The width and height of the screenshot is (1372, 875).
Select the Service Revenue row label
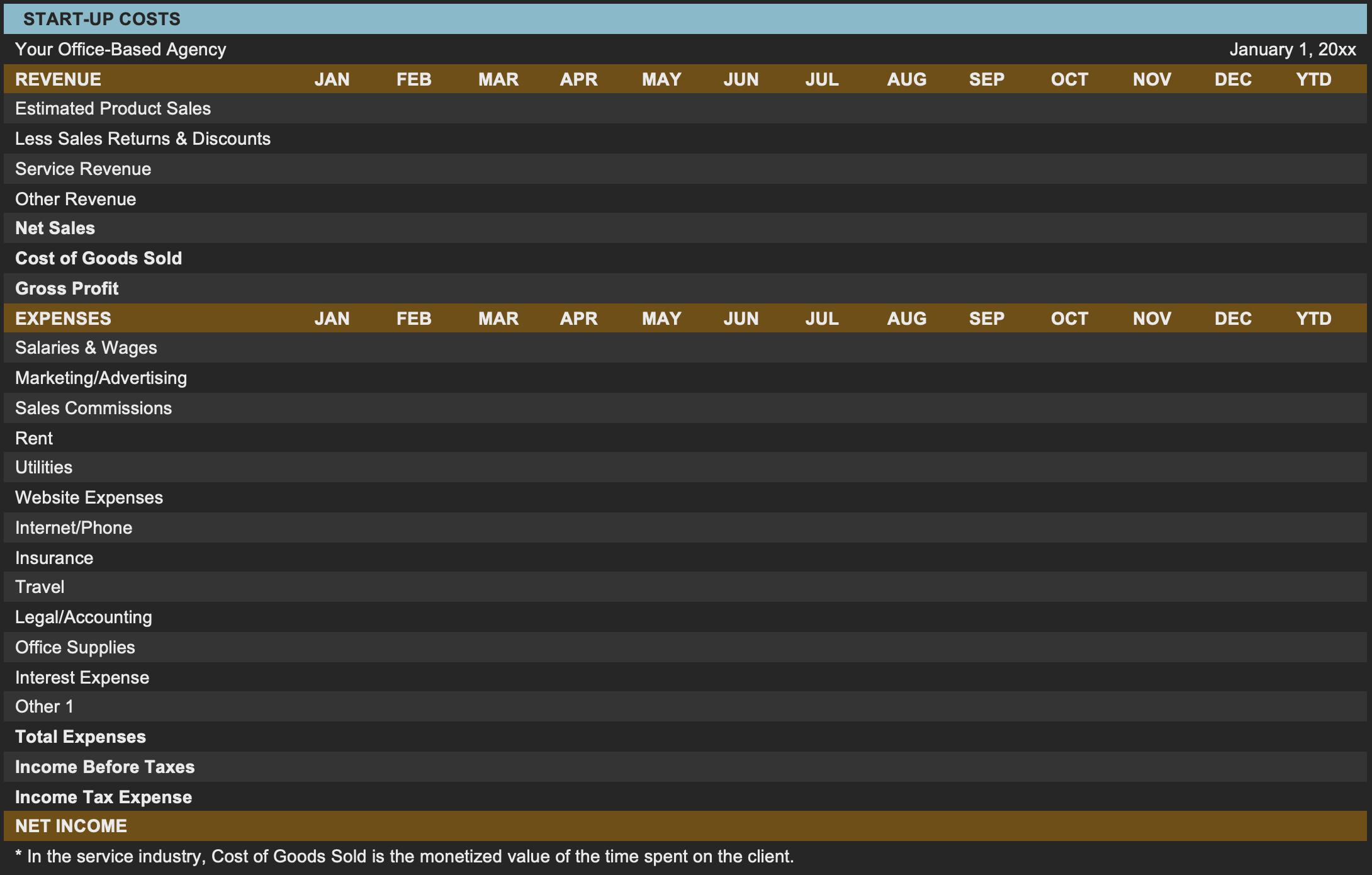[x=83, y=169]
